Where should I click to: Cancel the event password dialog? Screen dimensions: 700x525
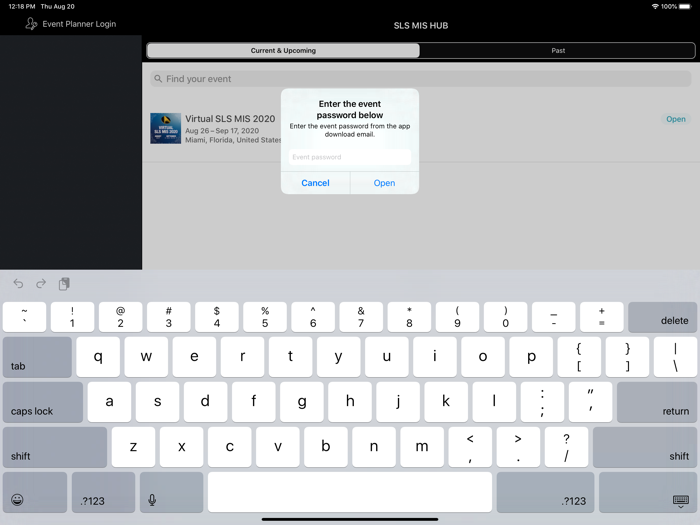pos(315,183)
